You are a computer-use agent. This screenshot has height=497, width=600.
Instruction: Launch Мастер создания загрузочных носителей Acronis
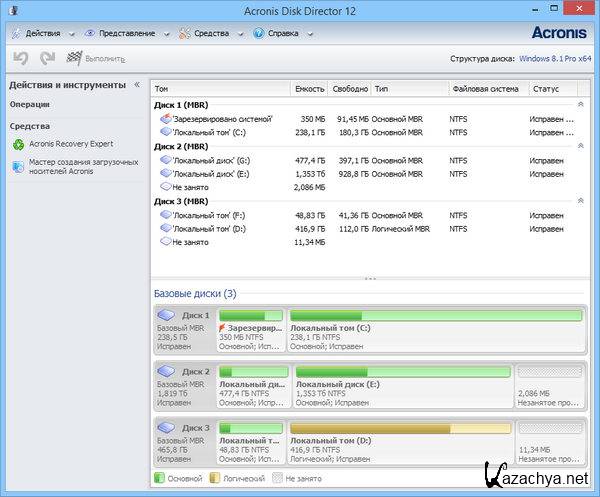(75, 166)
